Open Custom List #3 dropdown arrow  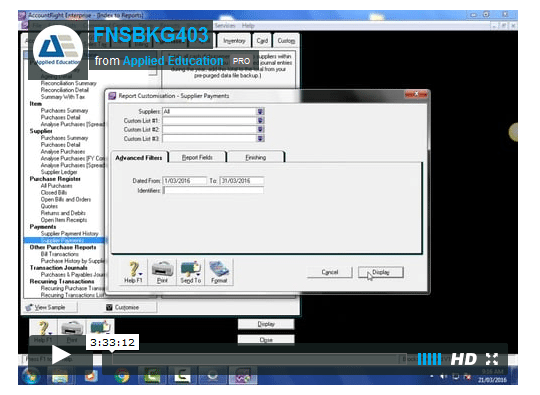pos(261,138)
